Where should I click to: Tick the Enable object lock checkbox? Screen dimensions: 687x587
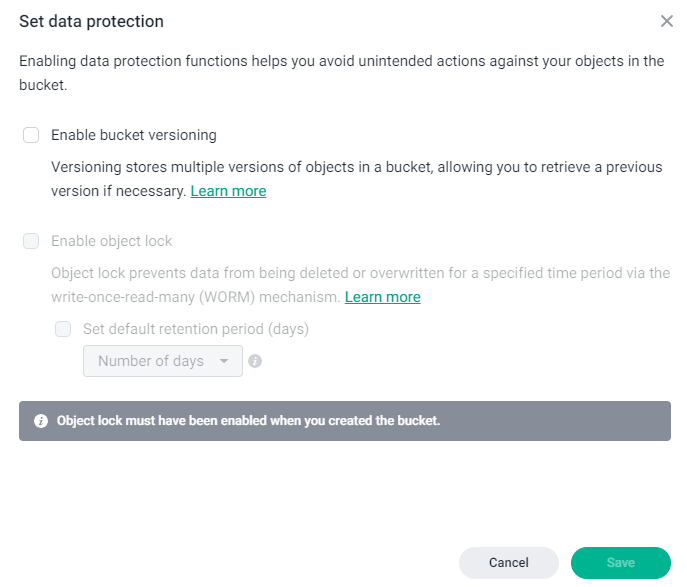pyautogui.click(x=31, y=241)
